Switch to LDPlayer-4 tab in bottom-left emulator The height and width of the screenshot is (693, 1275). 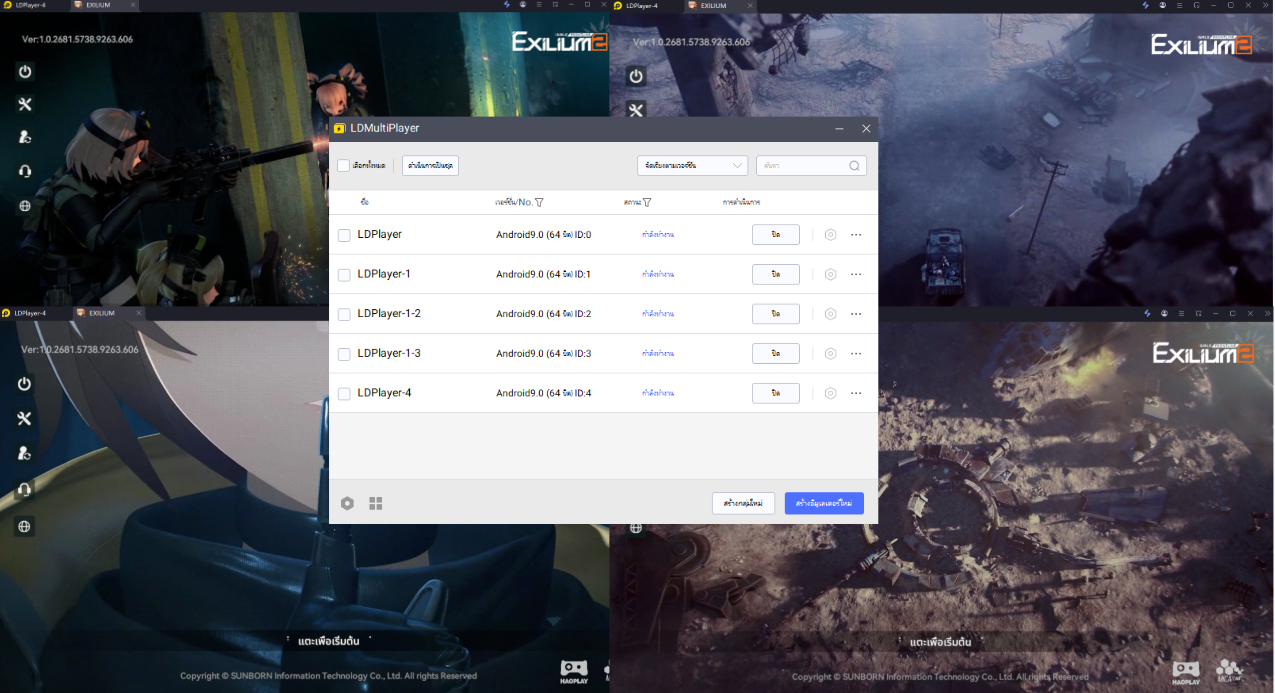32,313
